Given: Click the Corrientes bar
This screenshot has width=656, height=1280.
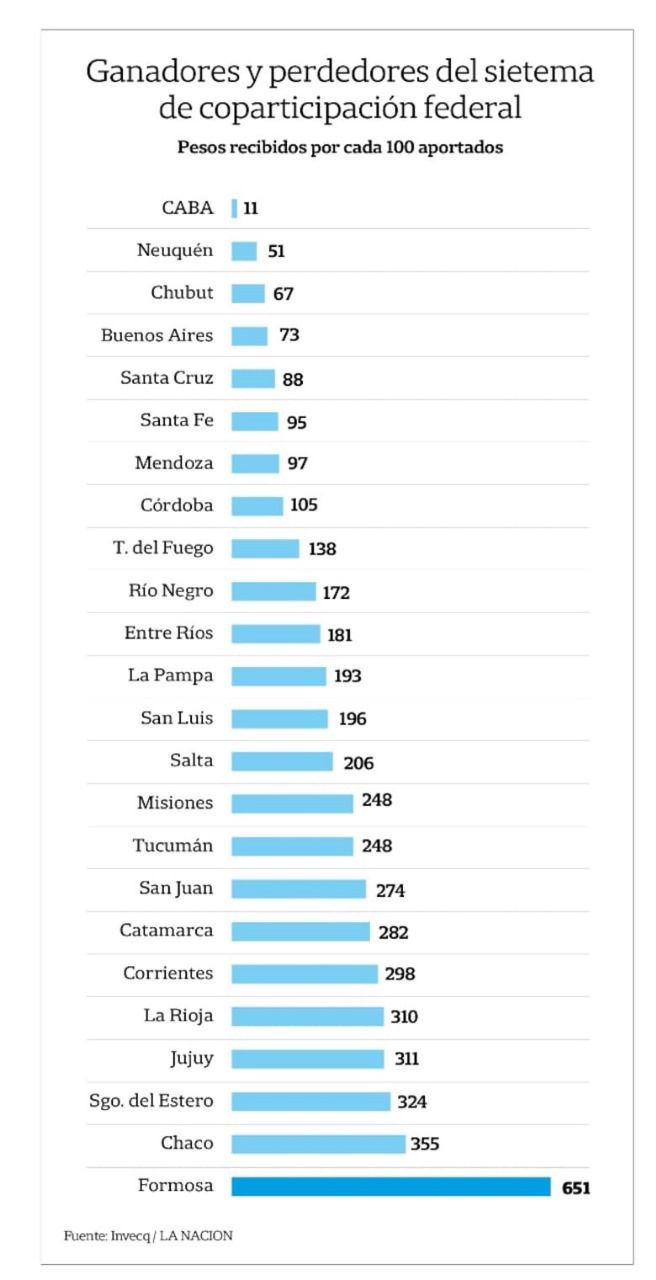Looking at the screenshot, I should (304, 973).
